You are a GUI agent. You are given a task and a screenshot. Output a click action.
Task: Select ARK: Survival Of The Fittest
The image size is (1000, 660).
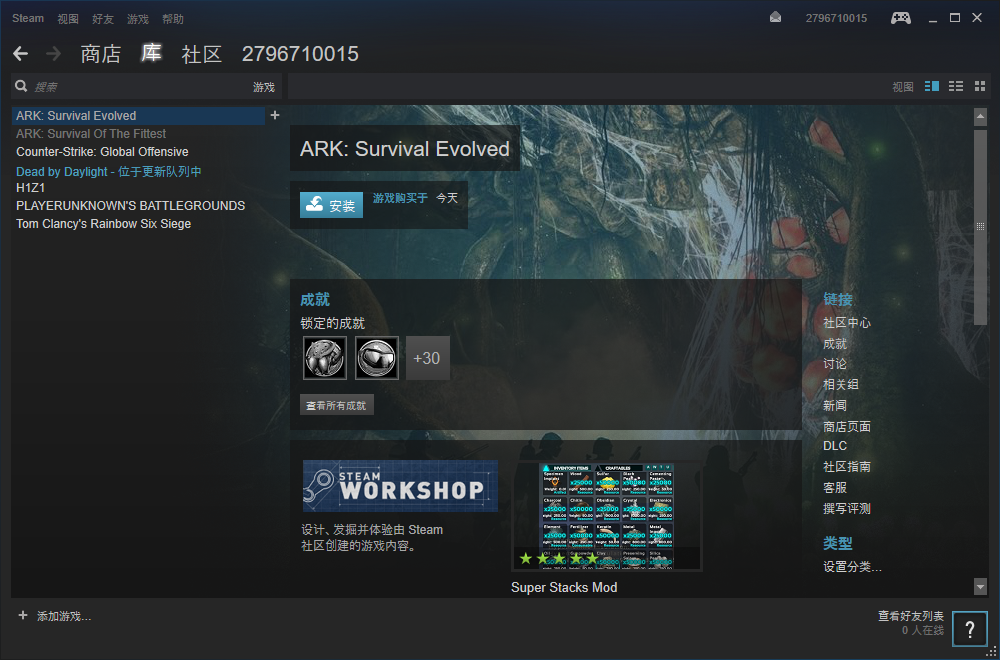pyautogui.click(x=91, y=134)
